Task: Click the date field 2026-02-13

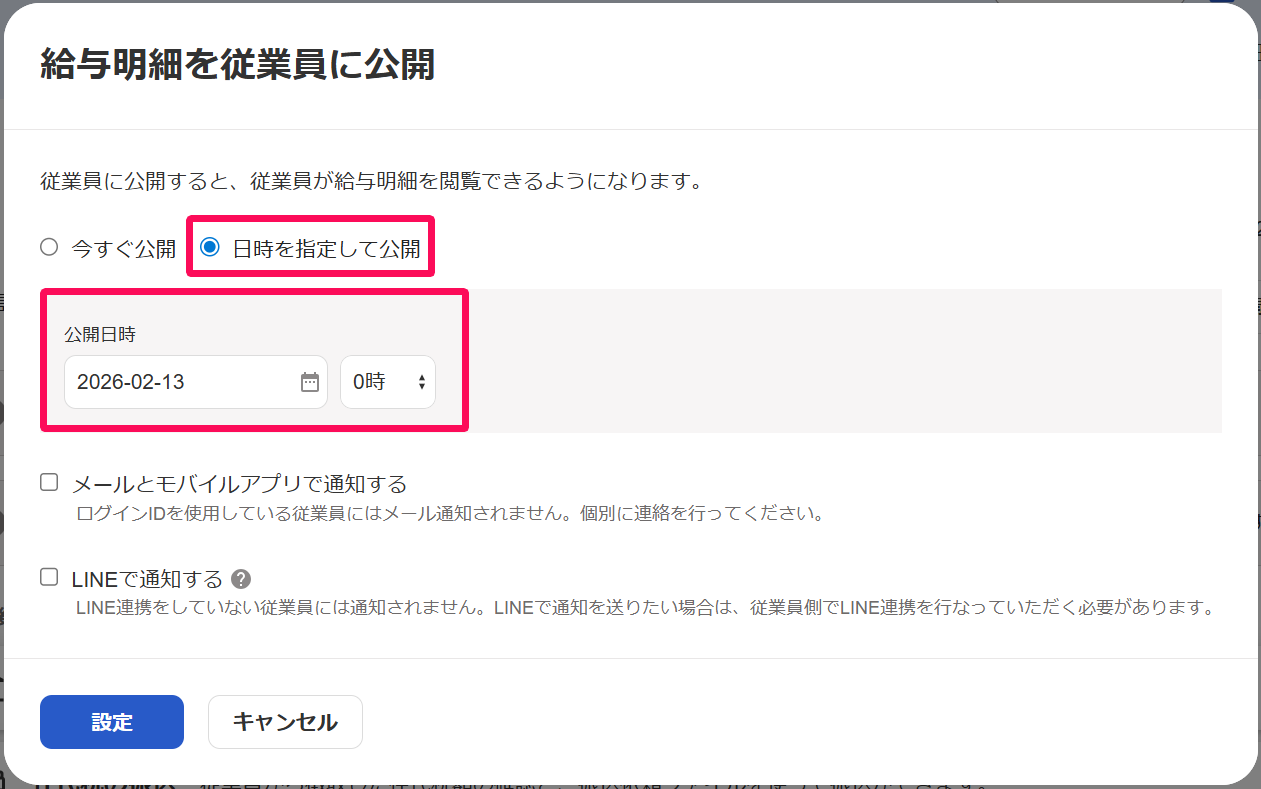Action: tap(196, 382)
